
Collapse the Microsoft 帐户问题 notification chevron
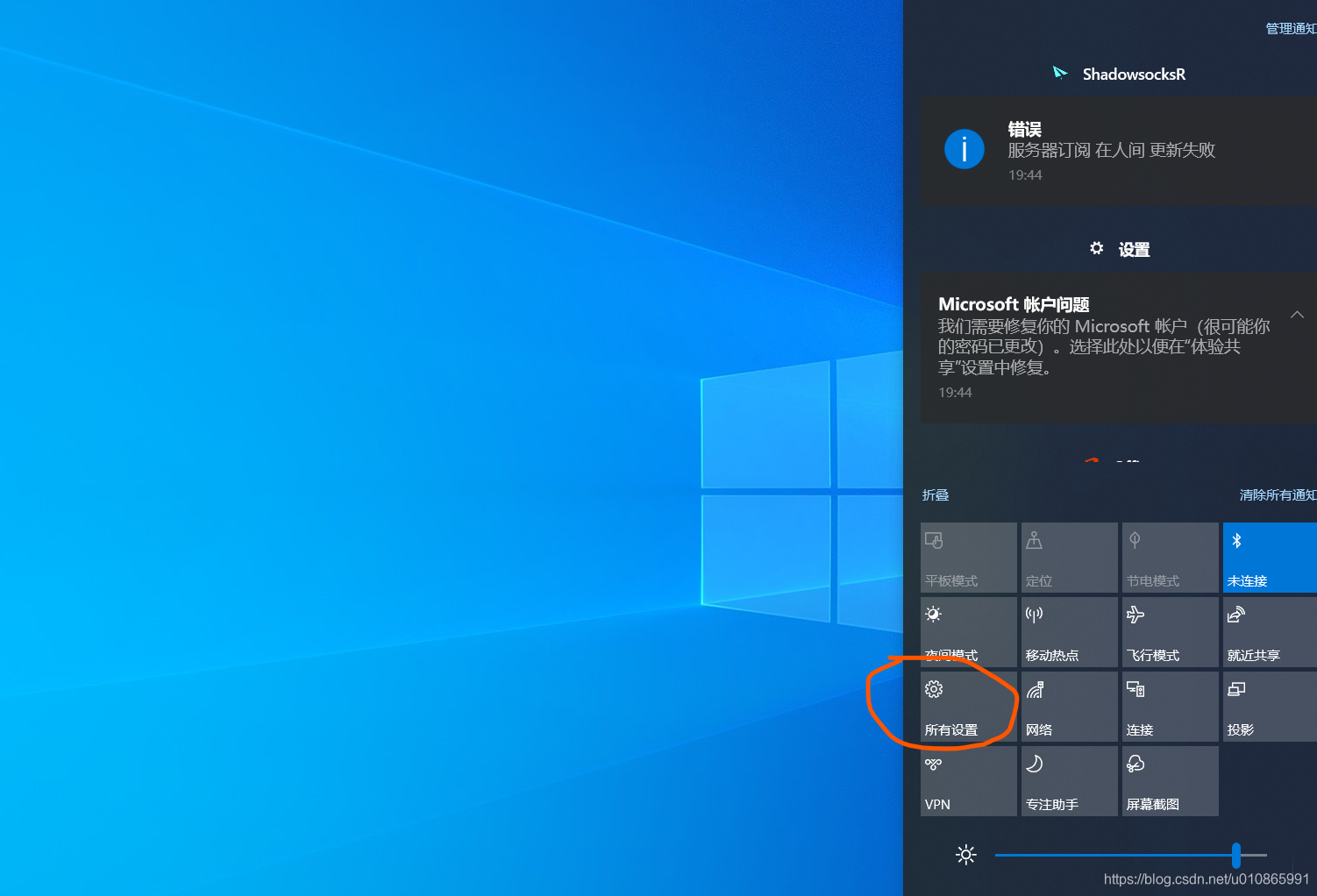pyautogui.click(x=1297, y=315)
